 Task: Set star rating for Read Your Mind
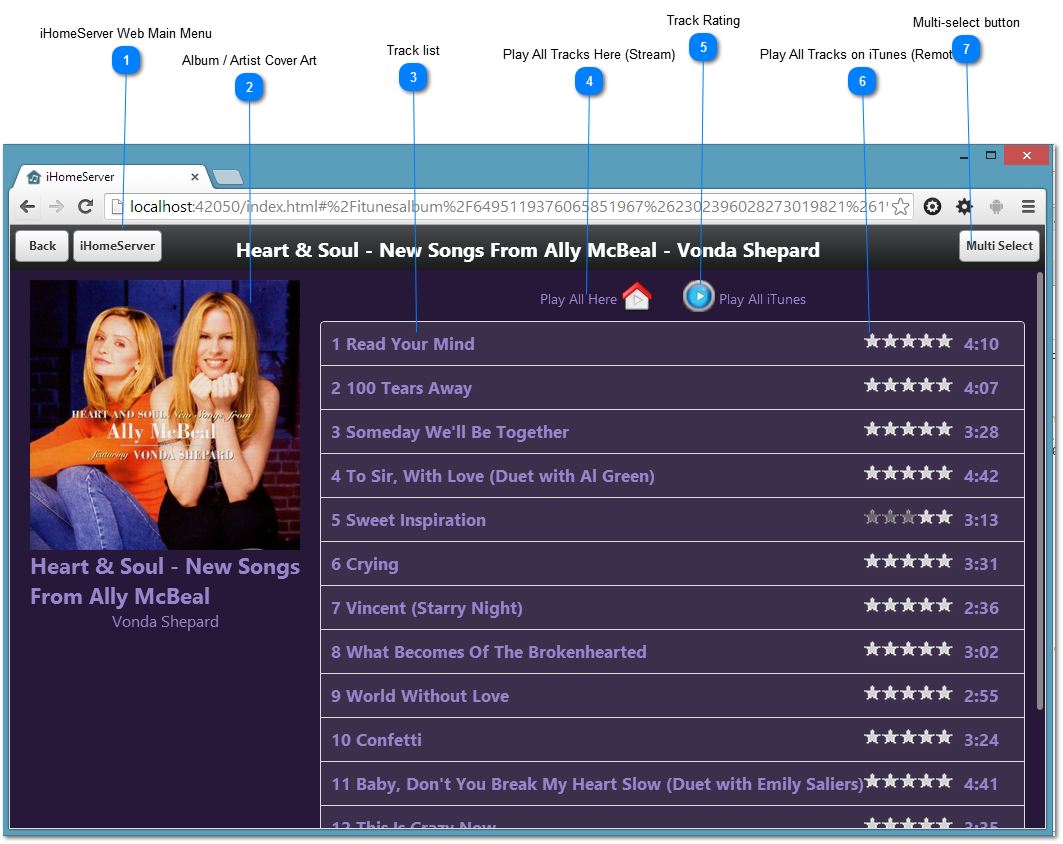tap(908, 341)
